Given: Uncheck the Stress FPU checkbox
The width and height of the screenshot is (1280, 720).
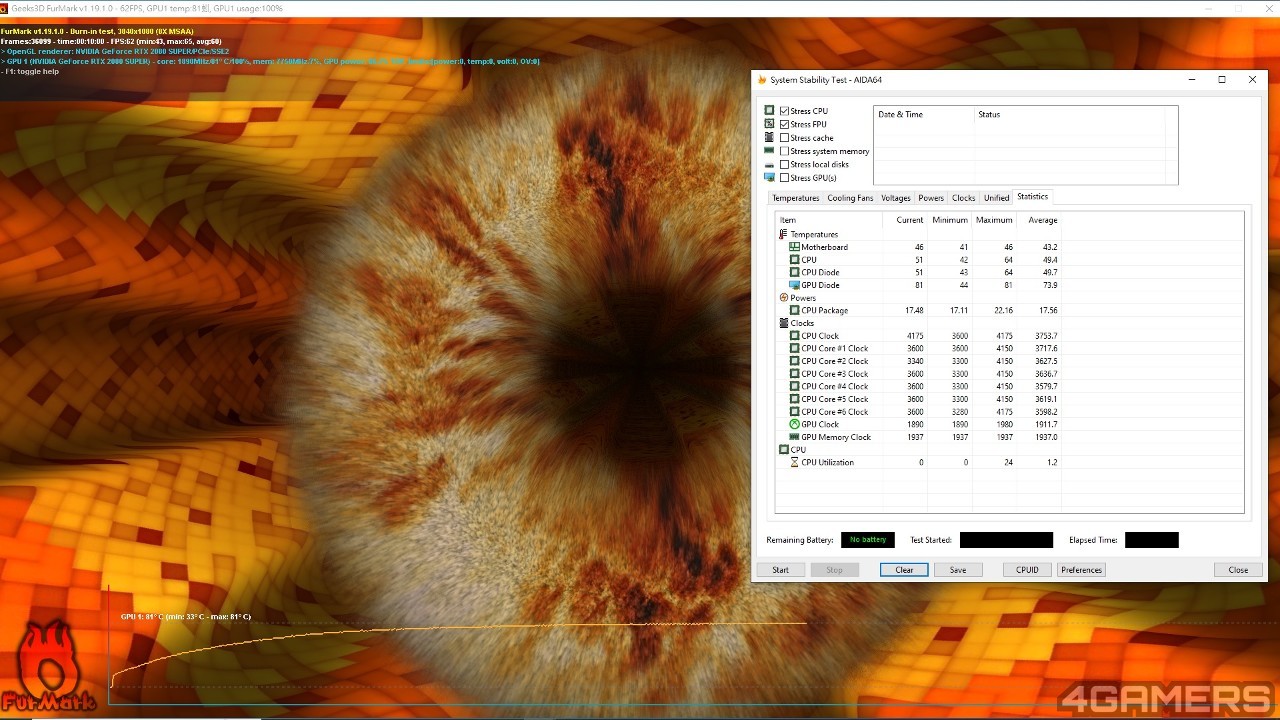Looking at the screenshot, I should [x=785, y=124].
